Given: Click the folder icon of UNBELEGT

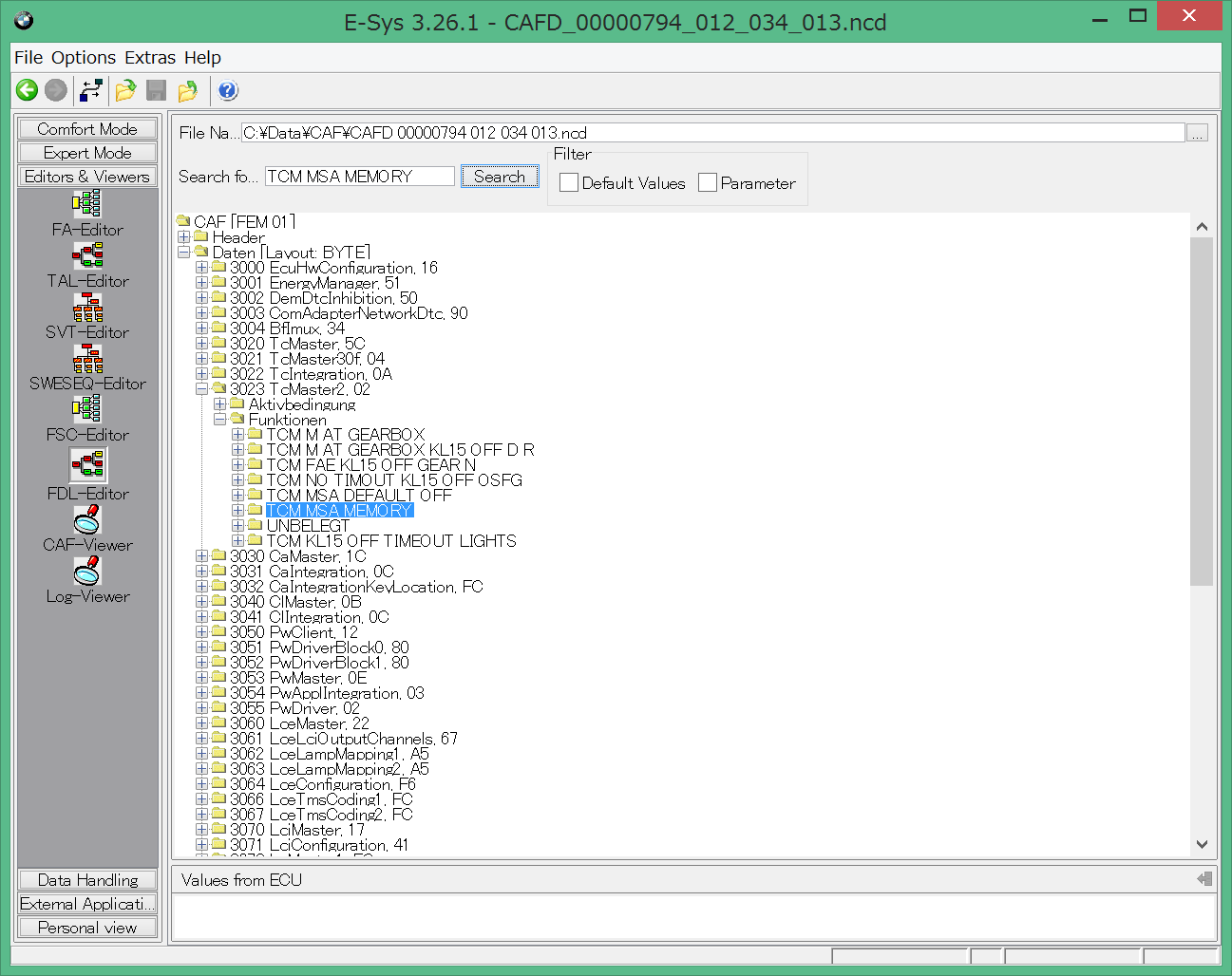Looking at the screenshot, I should (x=255, y=525).
